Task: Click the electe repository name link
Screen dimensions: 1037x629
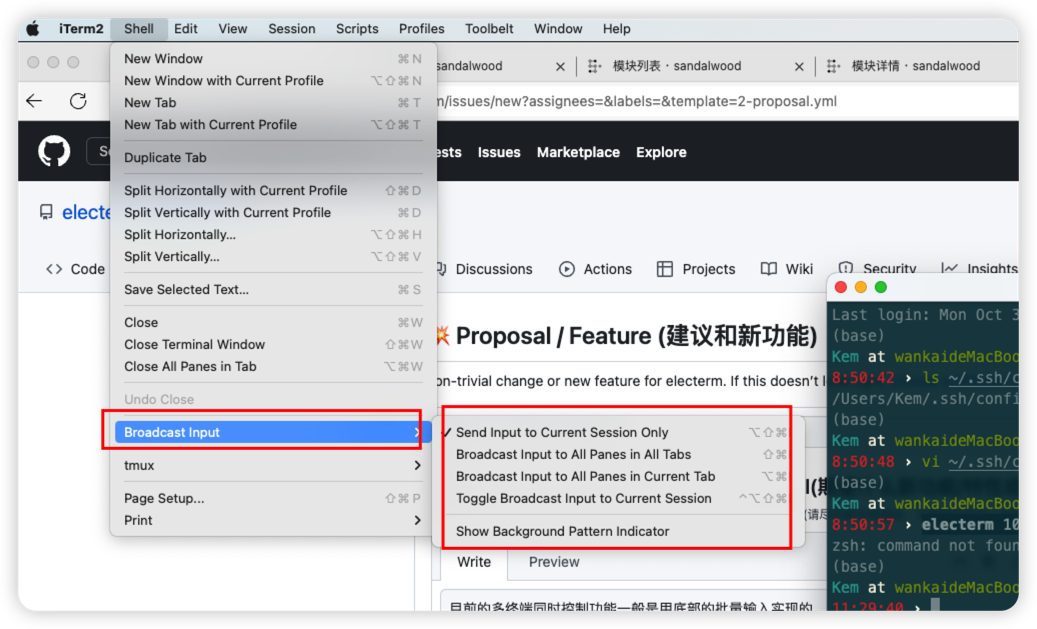Action: 86,212
